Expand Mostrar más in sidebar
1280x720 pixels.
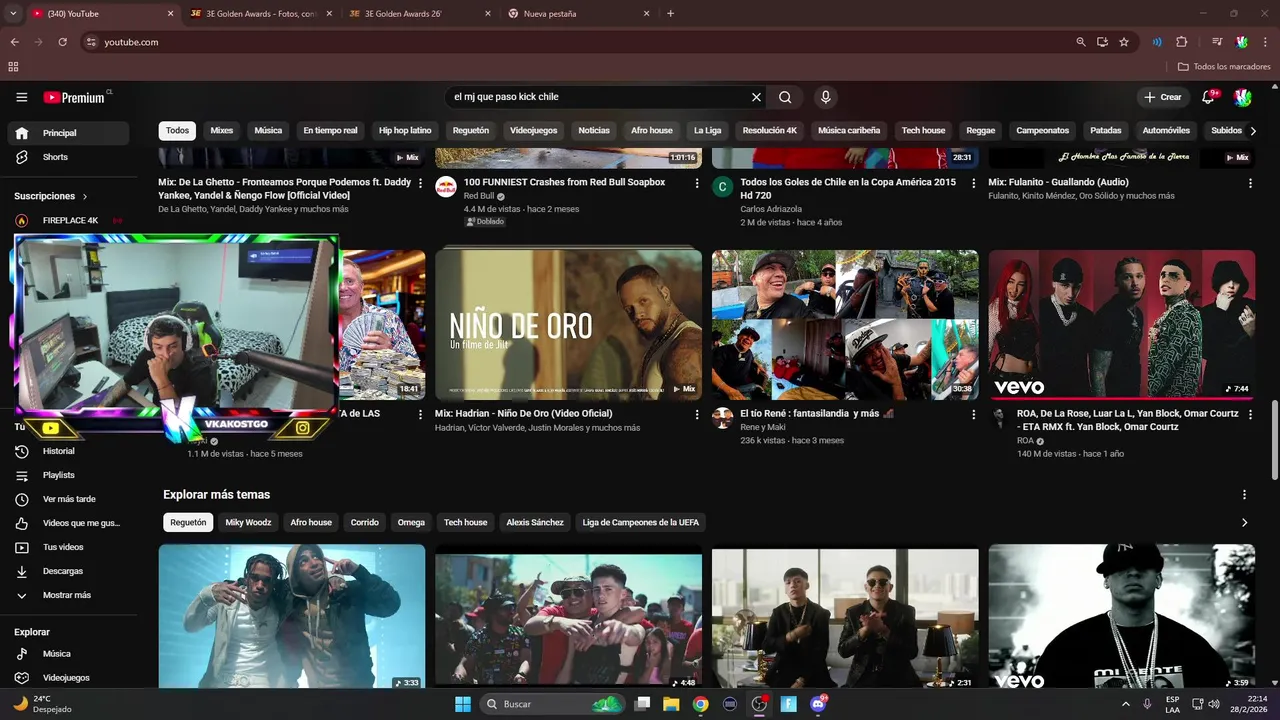point(68,595)
